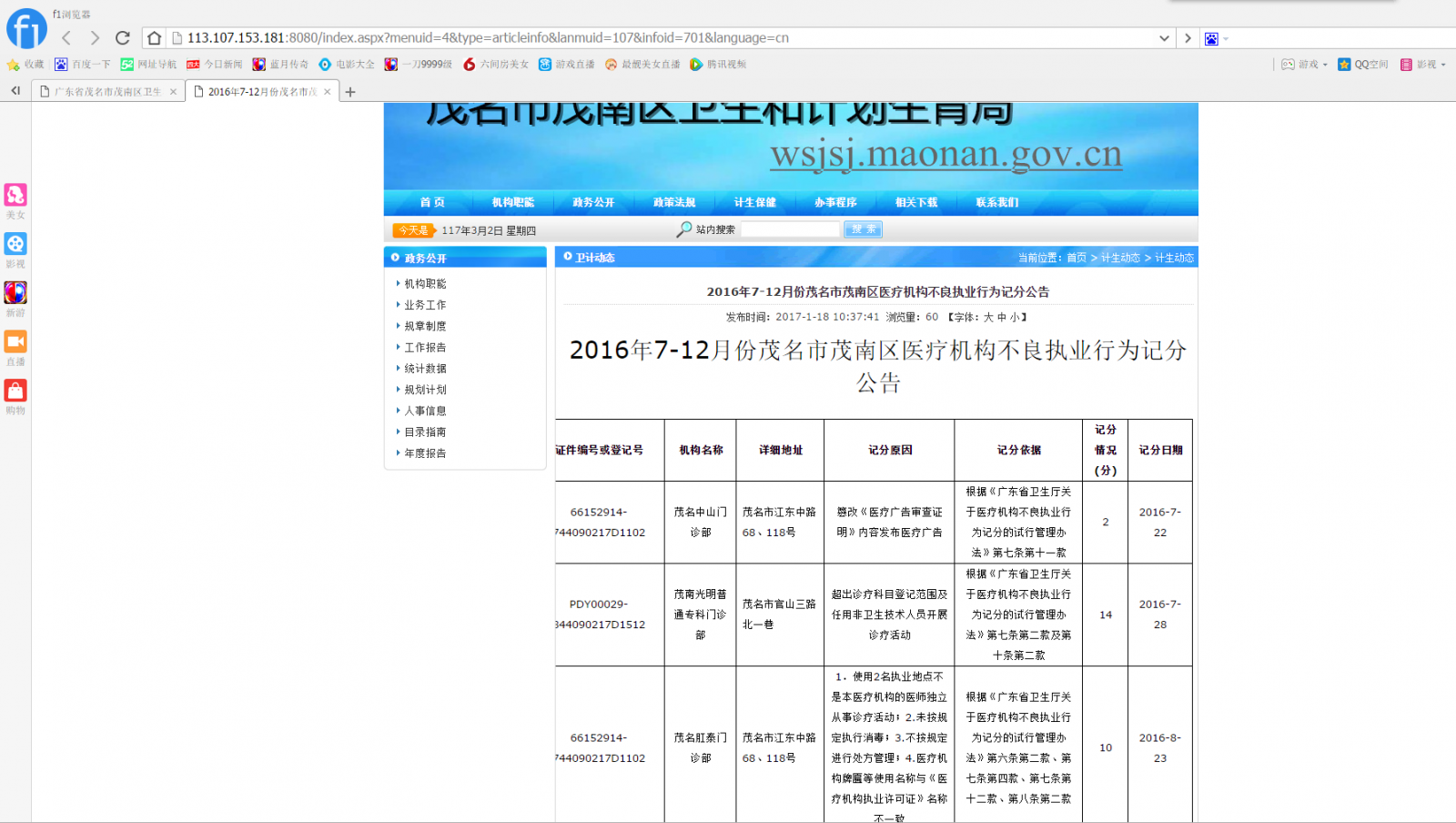Image resolution: width=1456 pixels, height=823 pixels.
Task: Reload the current page
Action: pyautogui.click(x=123, y=37)
